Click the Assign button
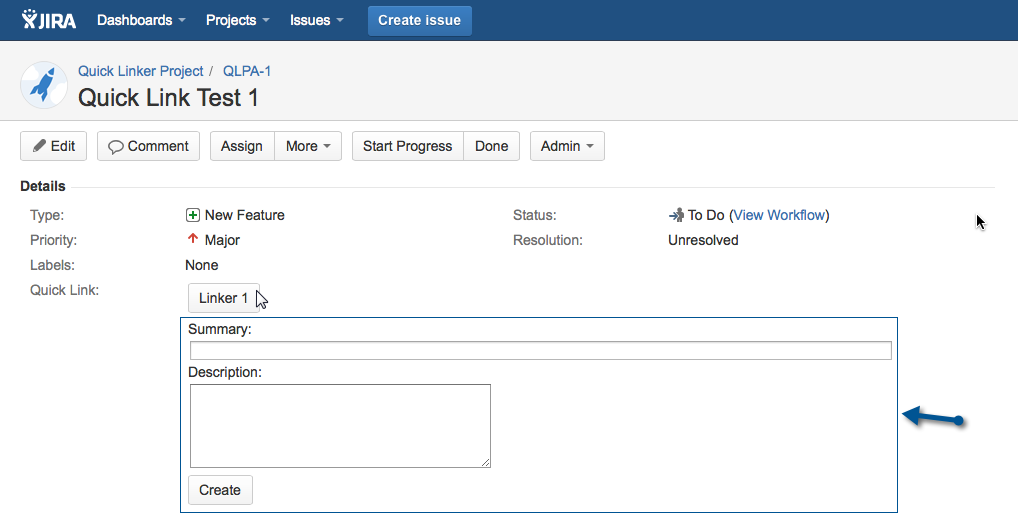The image size is (1018, 530). pyautogui.click(x=242, y=146)
